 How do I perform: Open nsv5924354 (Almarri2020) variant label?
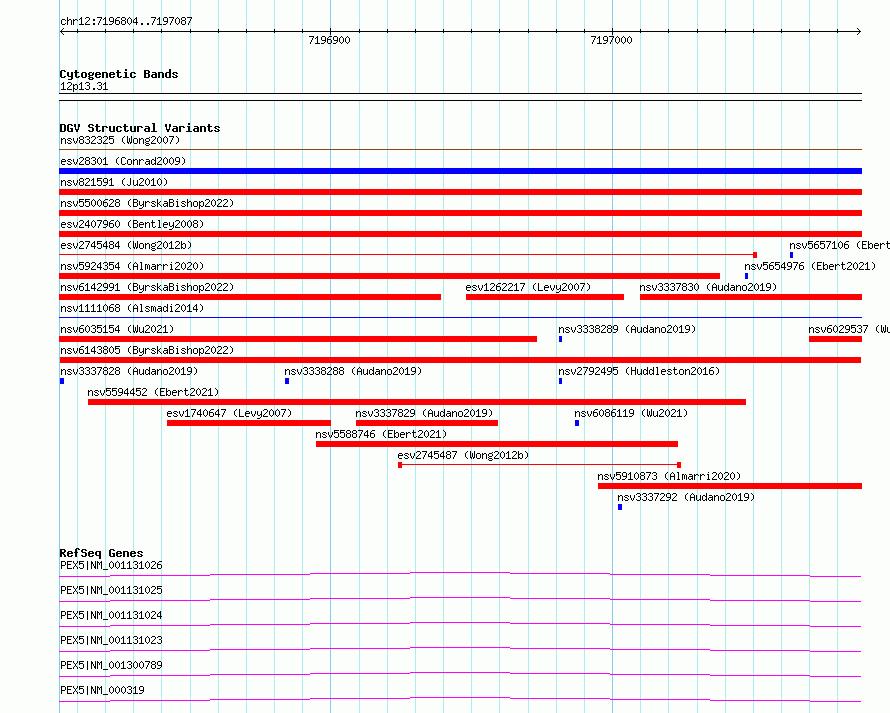coord(132,266)
